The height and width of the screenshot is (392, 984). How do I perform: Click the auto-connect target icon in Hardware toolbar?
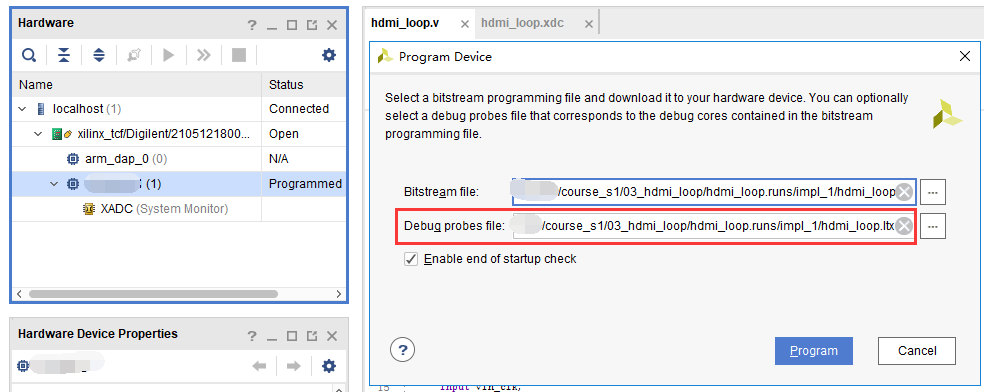[134, 56]
